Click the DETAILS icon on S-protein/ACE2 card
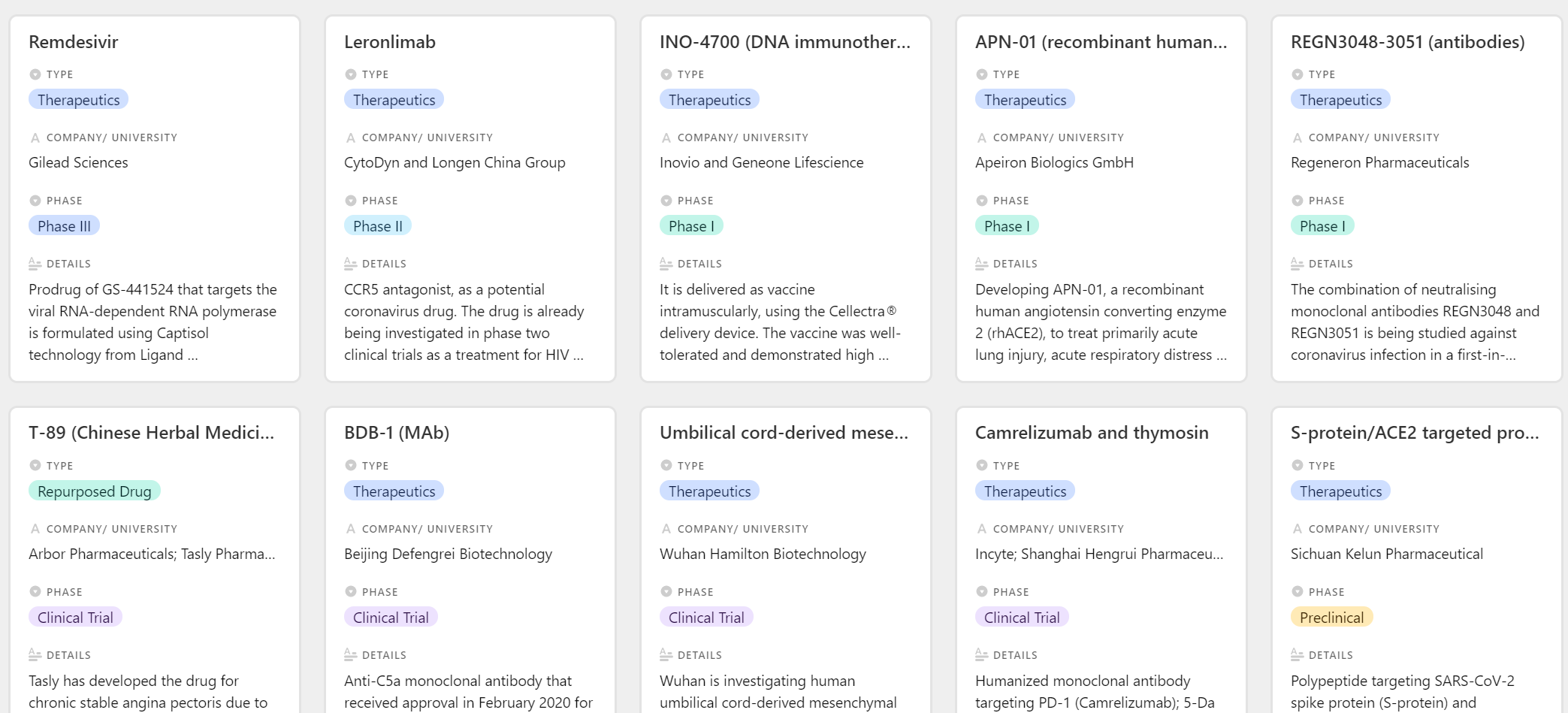The height and width of the screenshot is (713, 1568). pos(1297,654)
